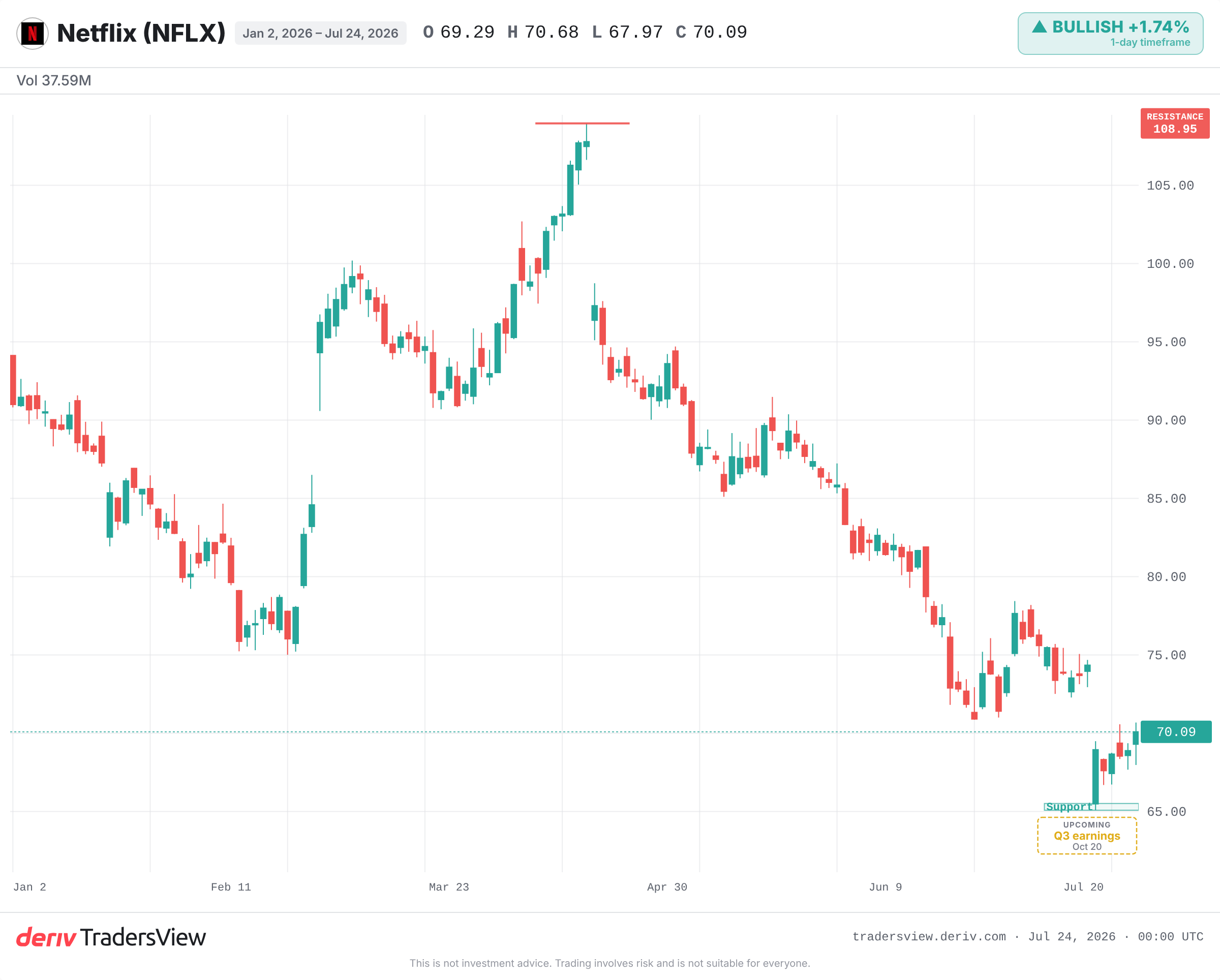Click the deriv logo in footer
The image size is (1220, 980).
46,938
